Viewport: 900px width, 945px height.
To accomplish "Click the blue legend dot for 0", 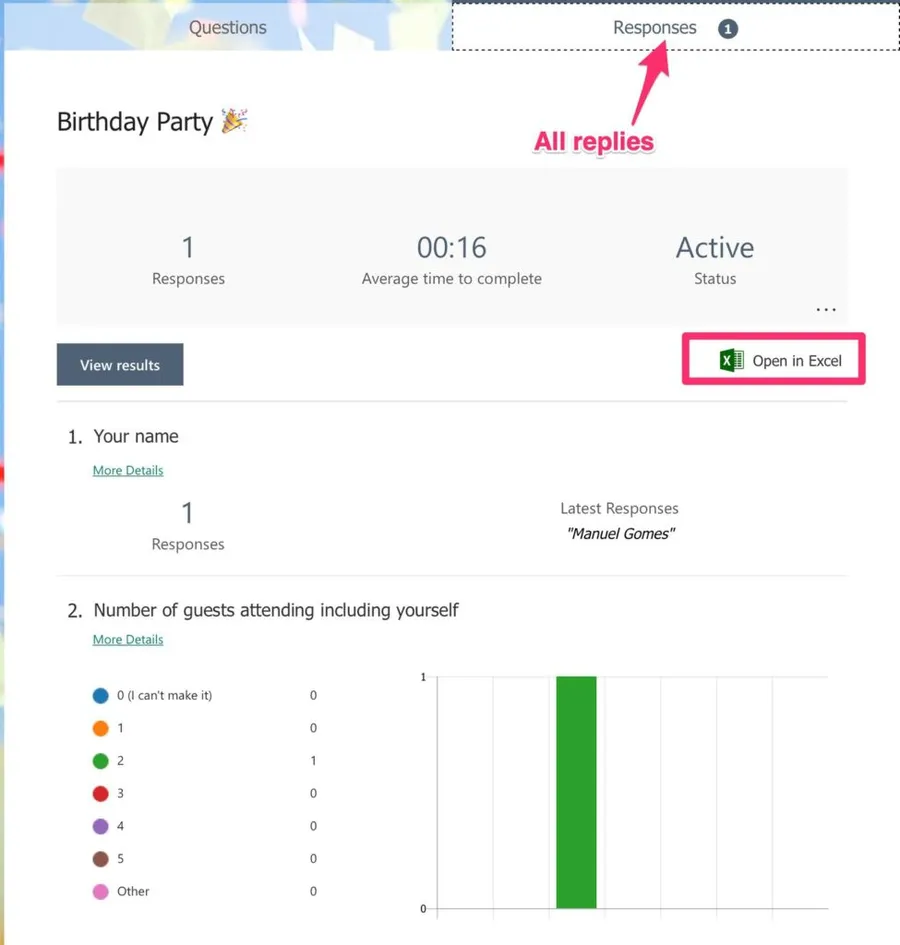I will coord(100,695).
